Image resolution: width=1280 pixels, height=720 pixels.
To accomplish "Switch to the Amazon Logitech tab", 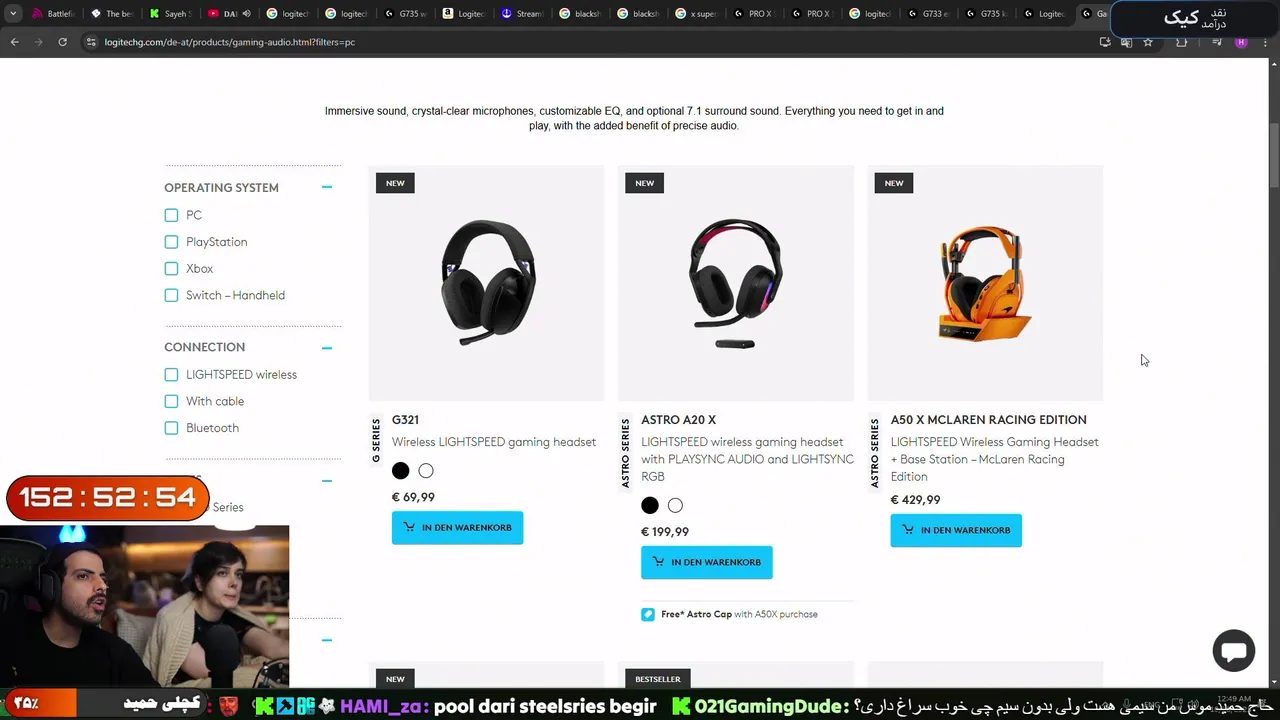I will pos(463,14).
